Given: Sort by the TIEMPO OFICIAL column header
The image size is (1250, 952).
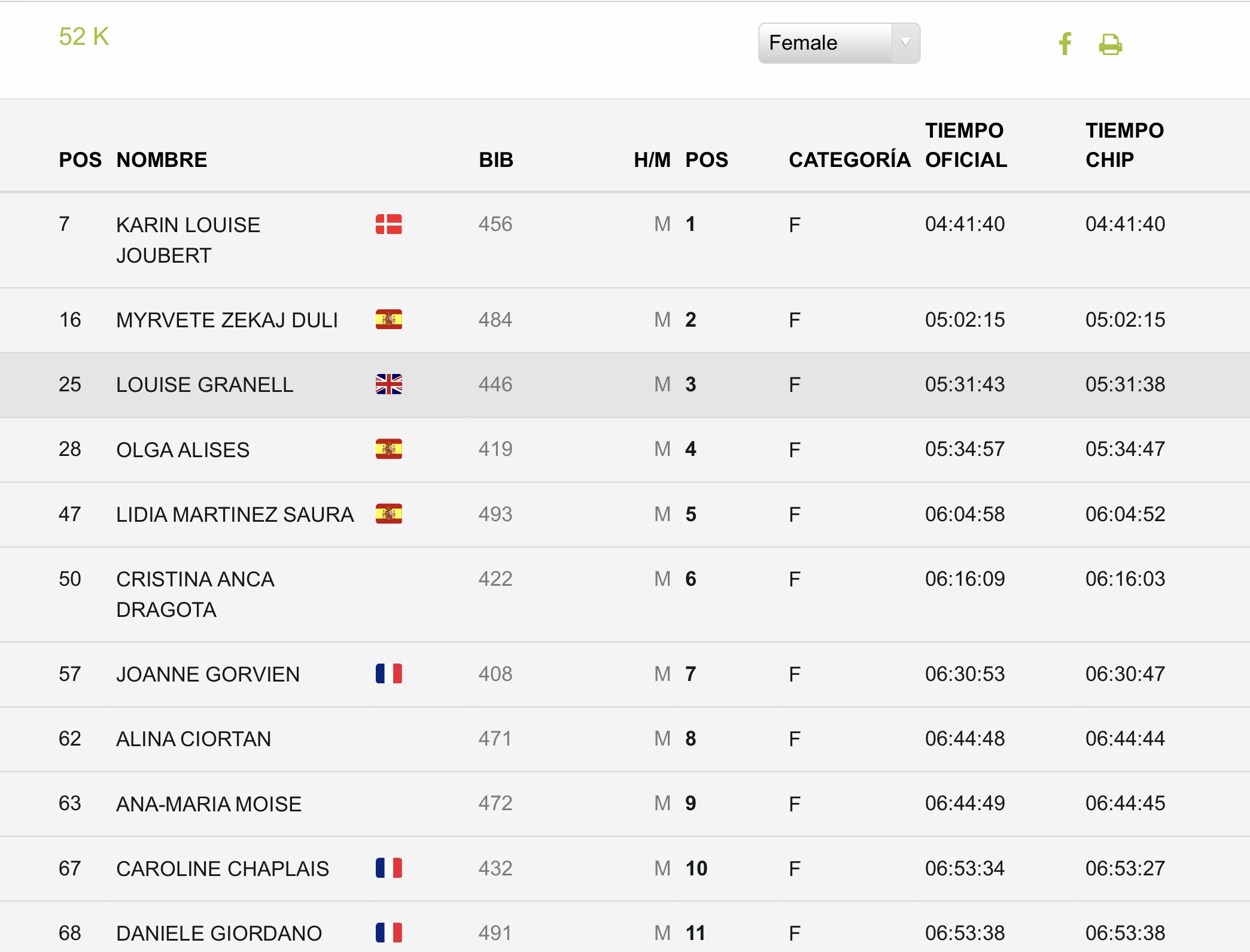Looking at the screenshot, I should click(966, 145).
